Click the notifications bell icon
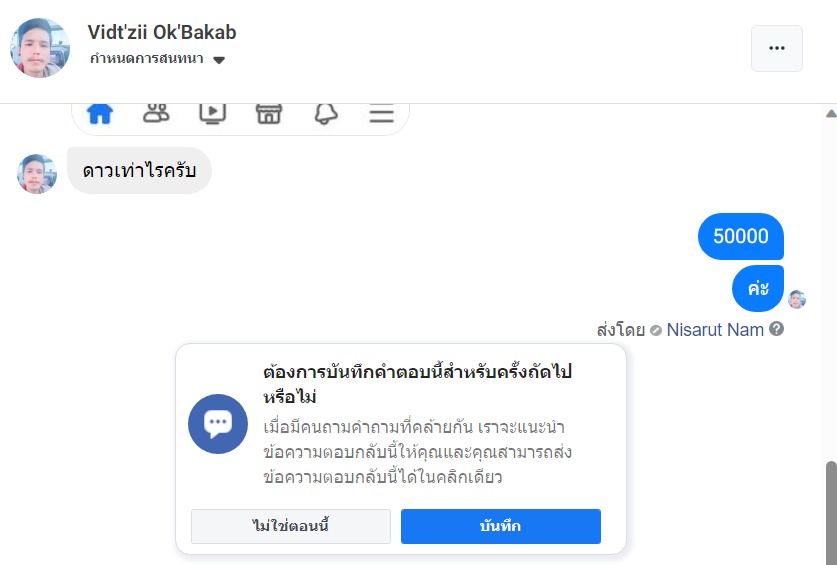The image size is (837, 565). coord(325,113)
